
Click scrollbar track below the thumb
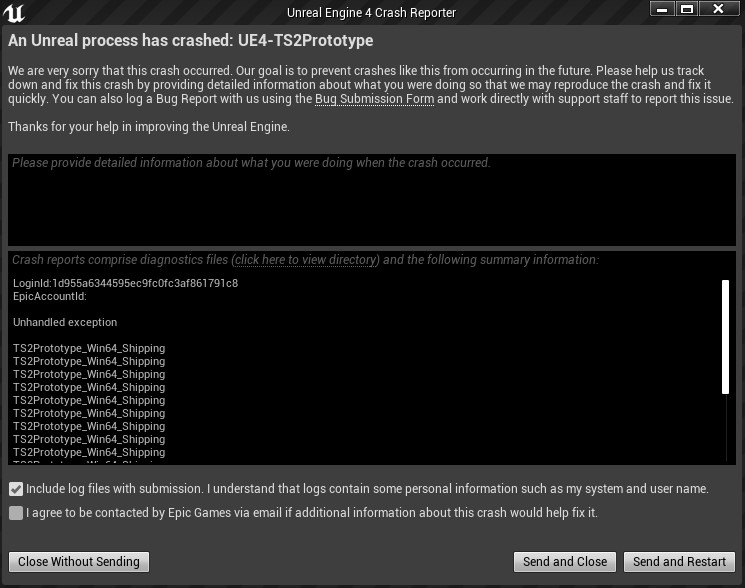pos(726,430)
